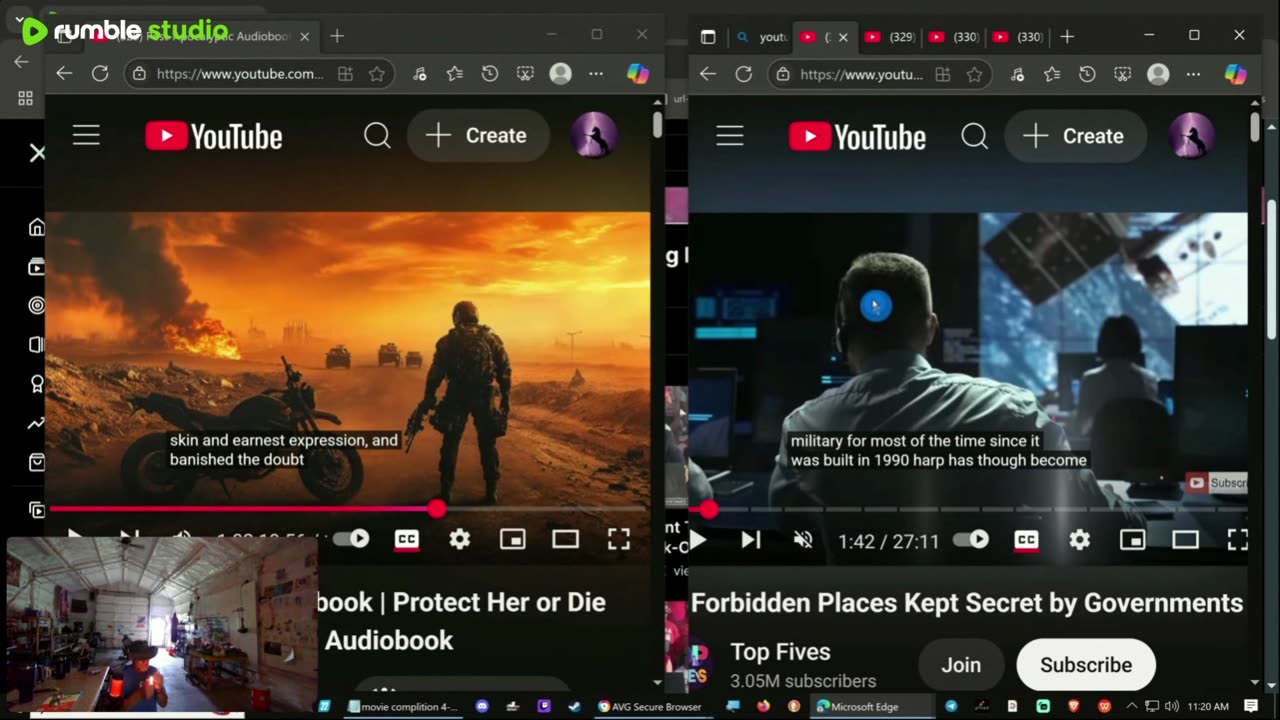
Task: Open the Edge profile in the right window
Action: pos(1158,74)
